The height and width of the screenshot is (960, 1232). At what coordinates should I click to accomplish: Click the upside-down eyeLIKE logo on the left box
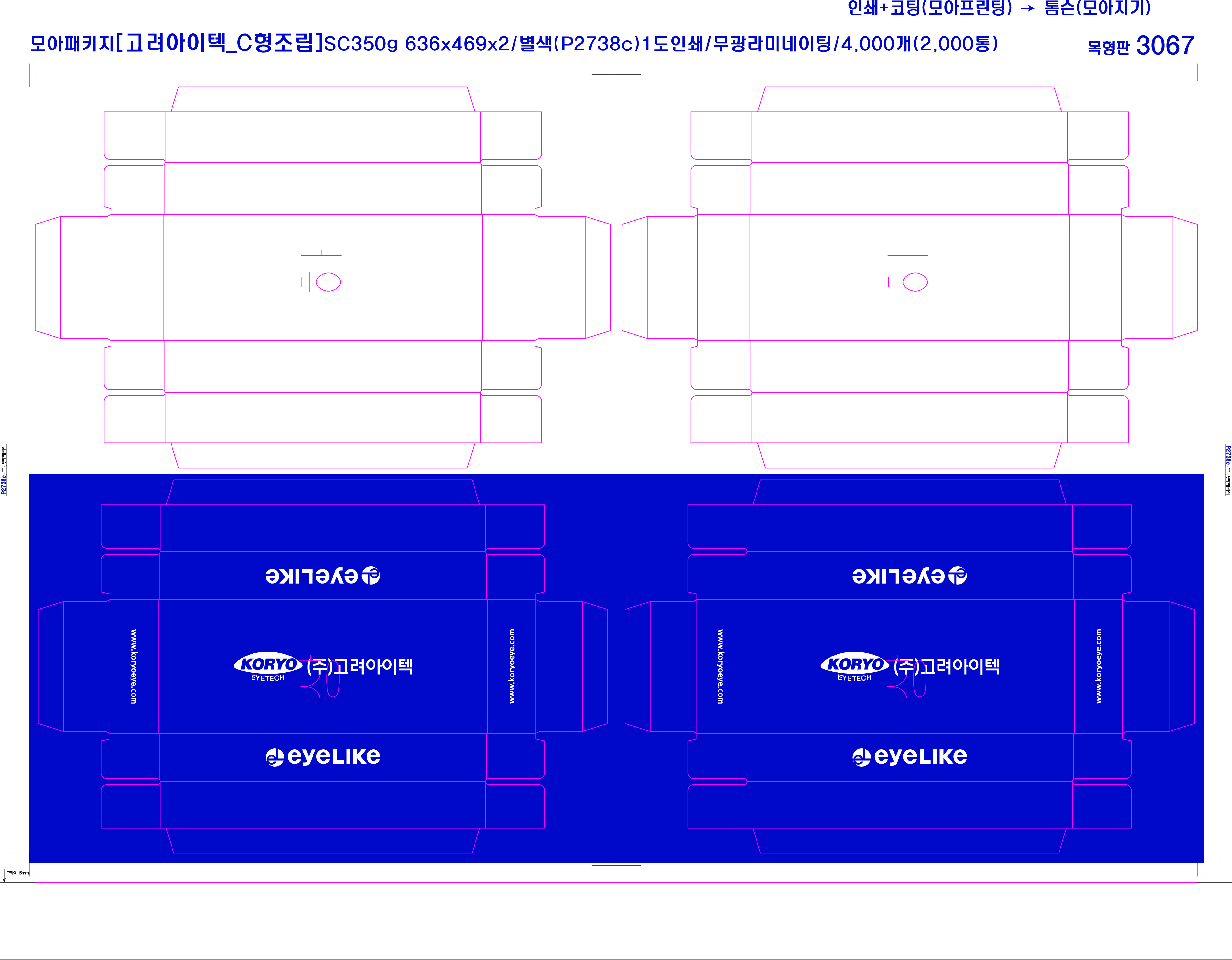point(323,576)
